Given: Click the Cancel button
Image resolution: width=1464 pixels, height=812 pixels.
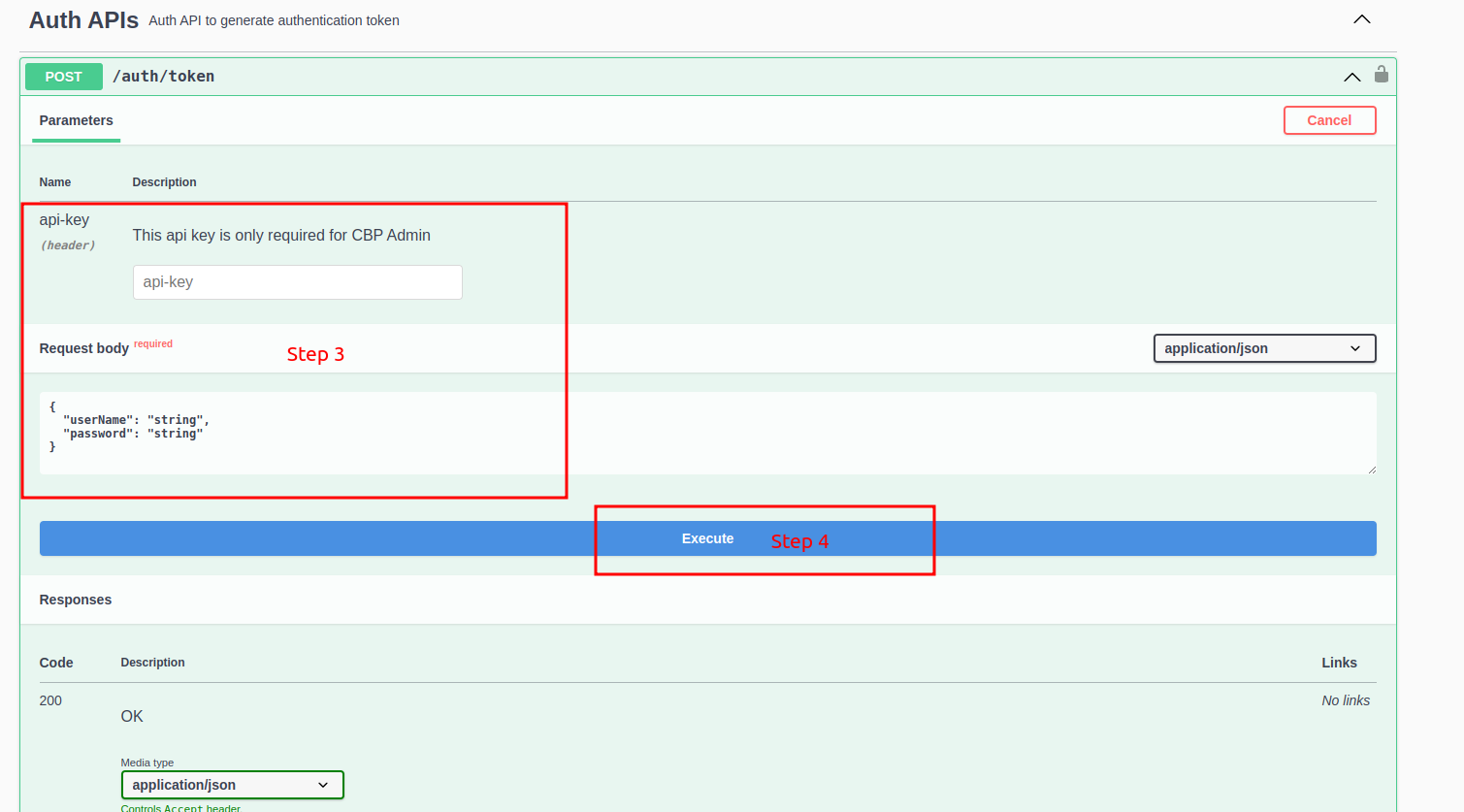Looking at the screenshot, I should coord(1329,120).
